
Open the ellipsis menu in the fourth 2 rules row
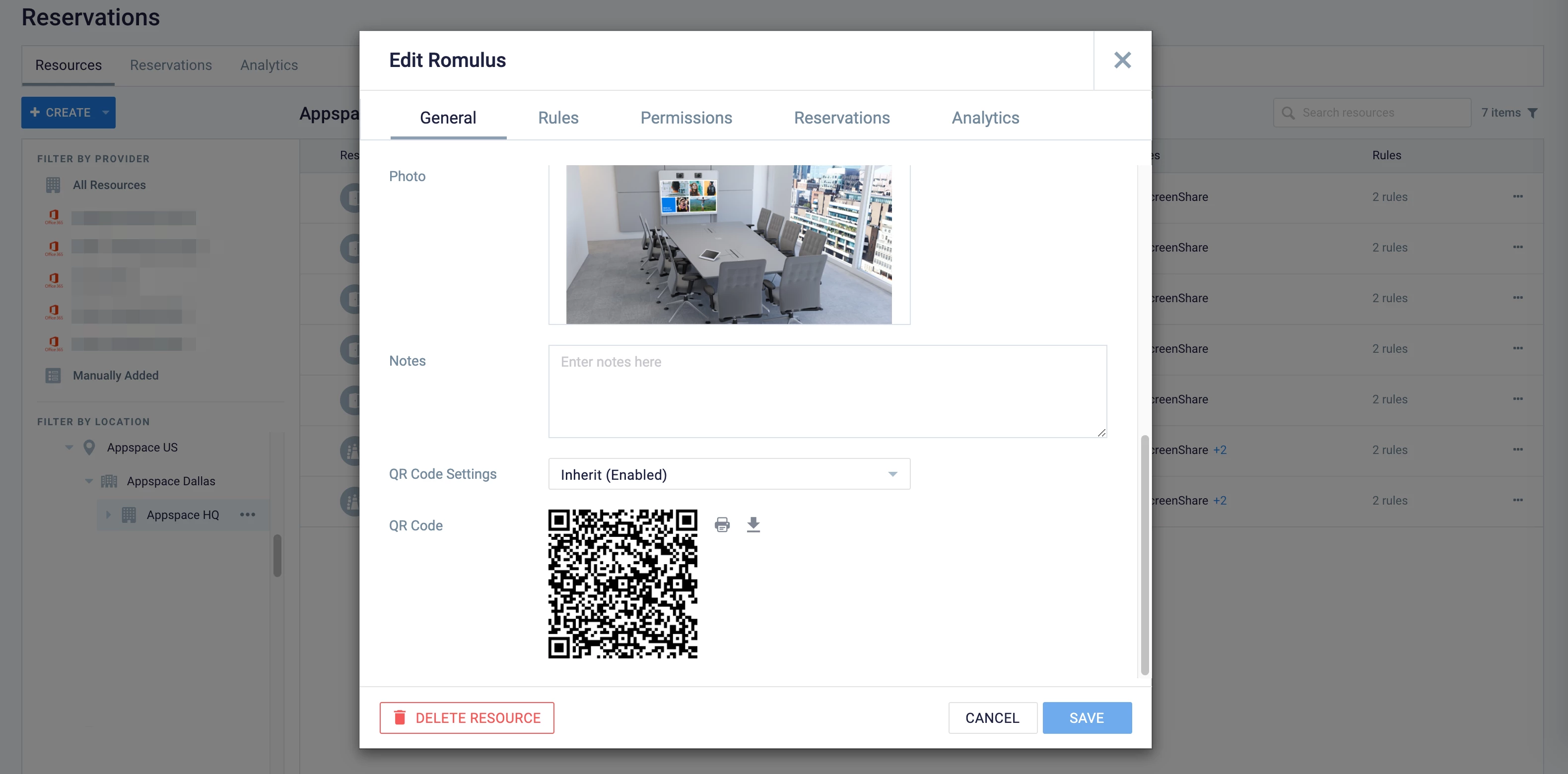click(x=1517, y=348)
